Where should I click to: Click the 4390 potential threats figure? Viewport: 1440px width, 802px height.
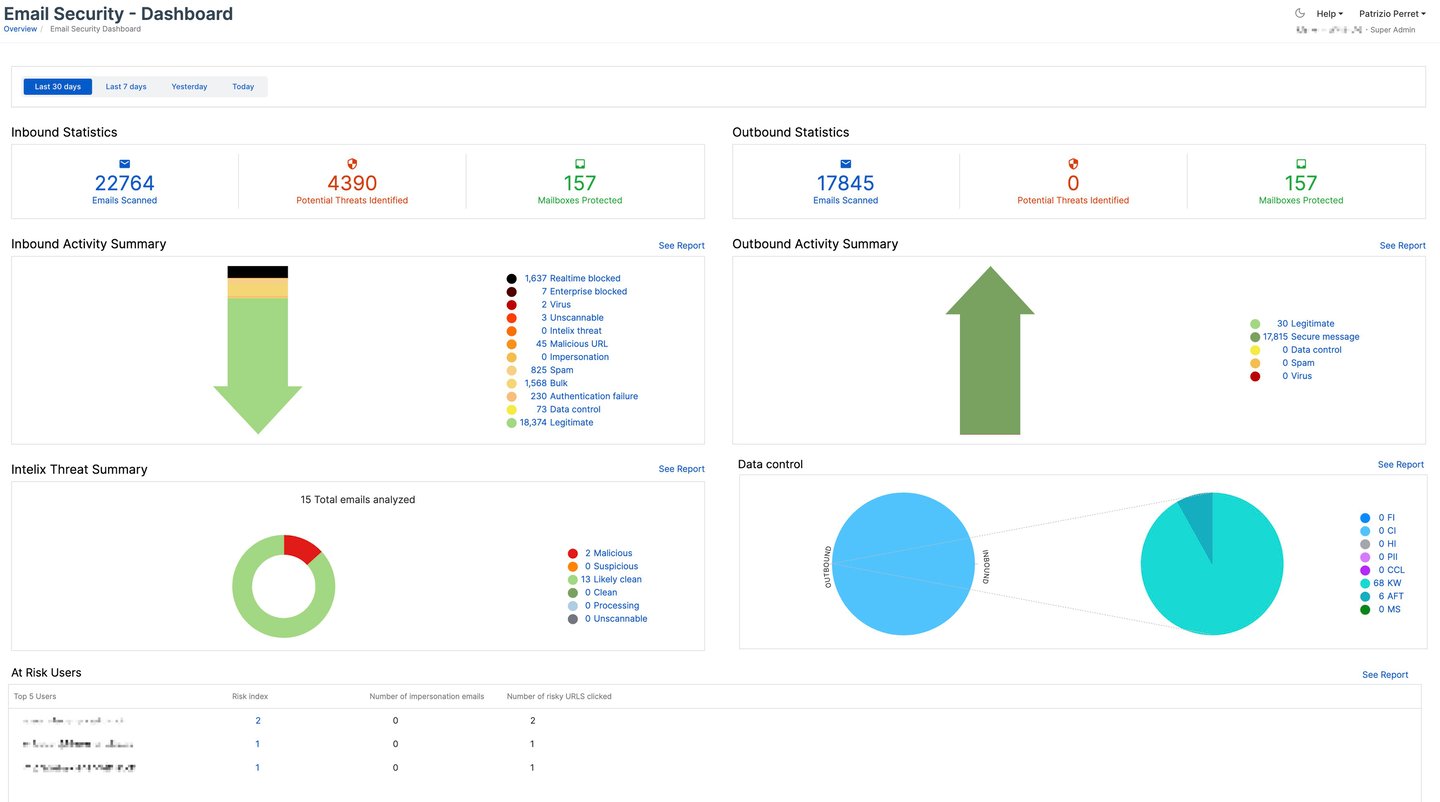[352, 183]
